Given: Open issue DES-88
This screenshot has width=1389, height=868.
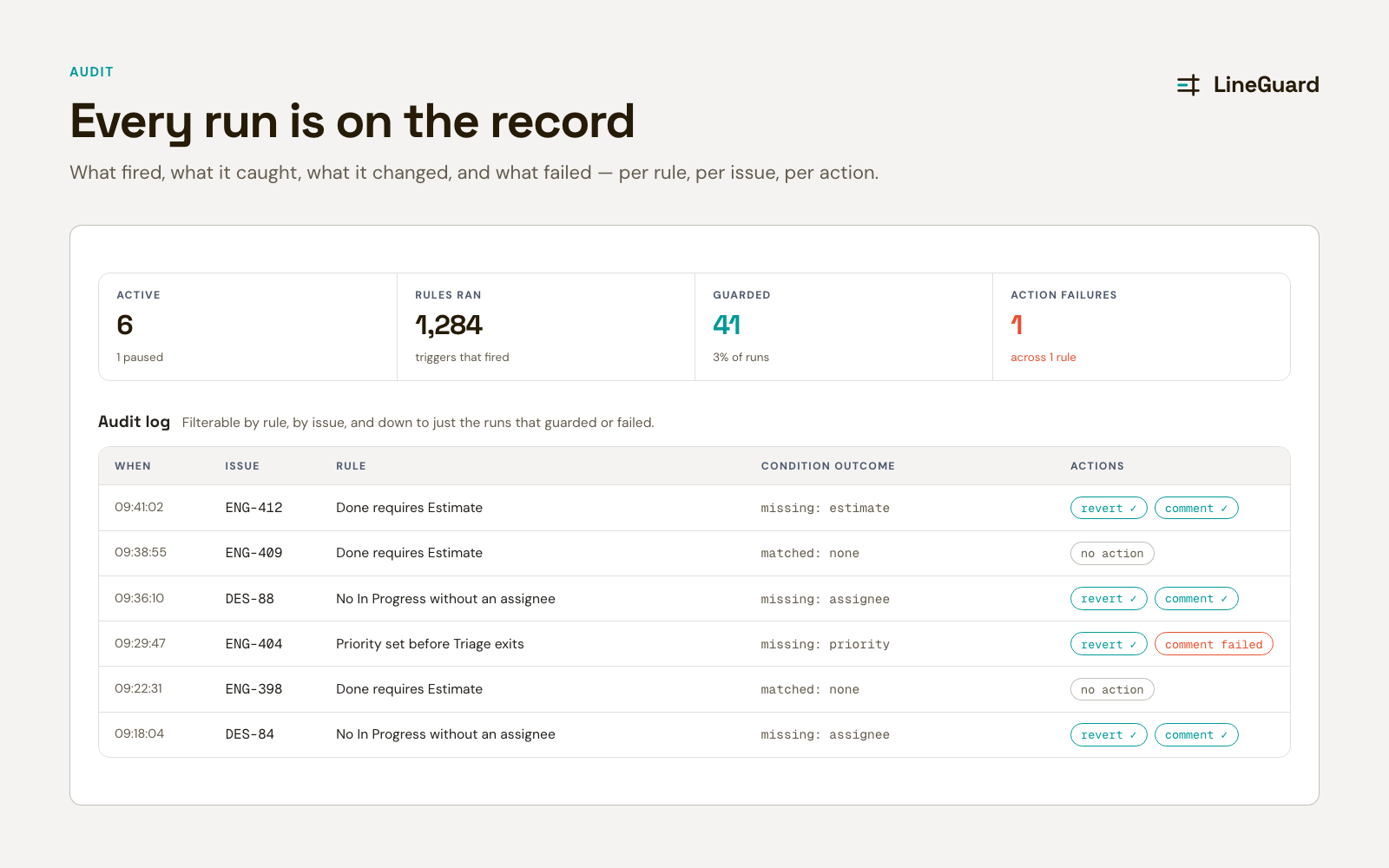Looking at the screenshot, I should tap(250, 599).
